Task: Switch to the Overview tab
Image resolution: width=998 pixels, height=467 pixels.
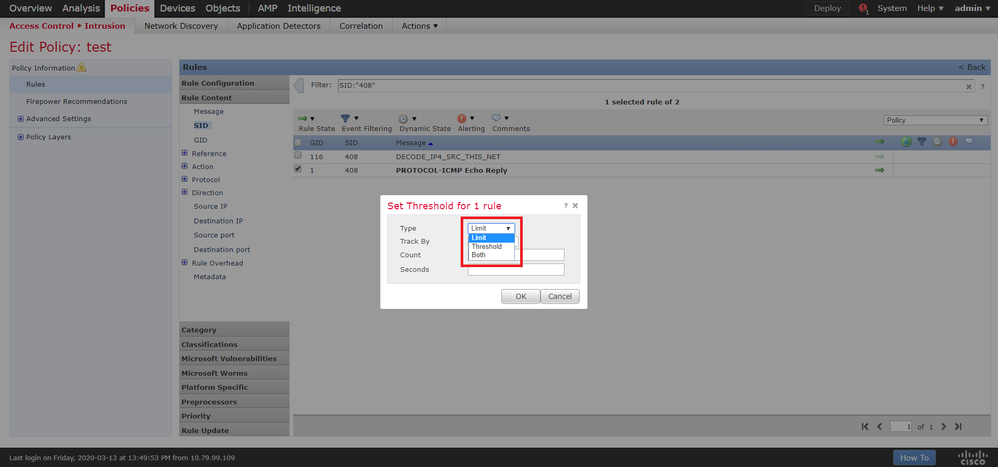Action: (31, 8)
